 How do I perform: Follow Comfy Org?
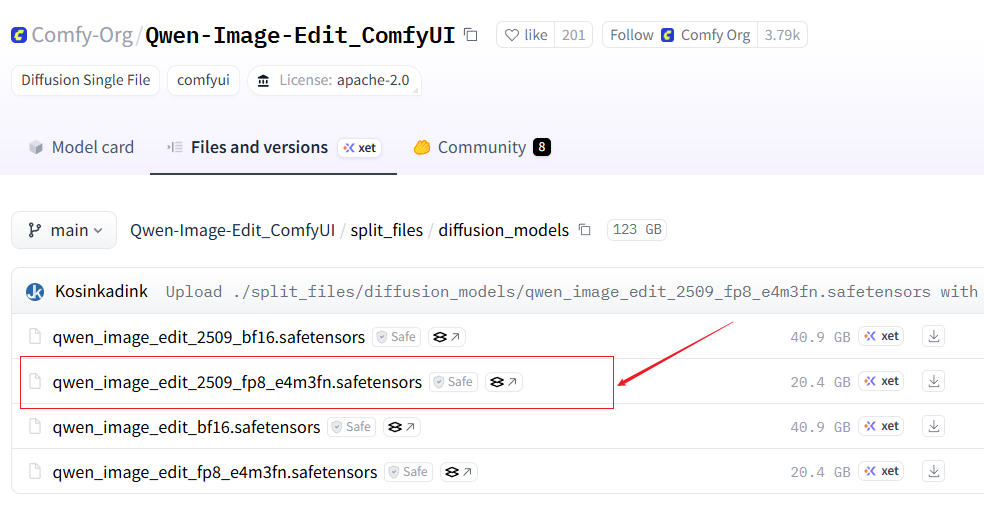(x=680, y=35)
